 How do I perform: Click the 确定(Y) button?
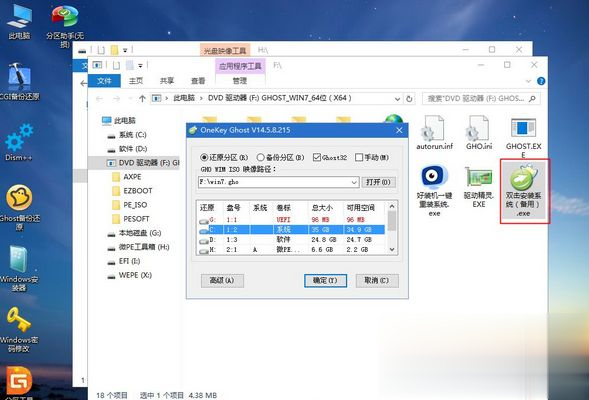(325, 281)
